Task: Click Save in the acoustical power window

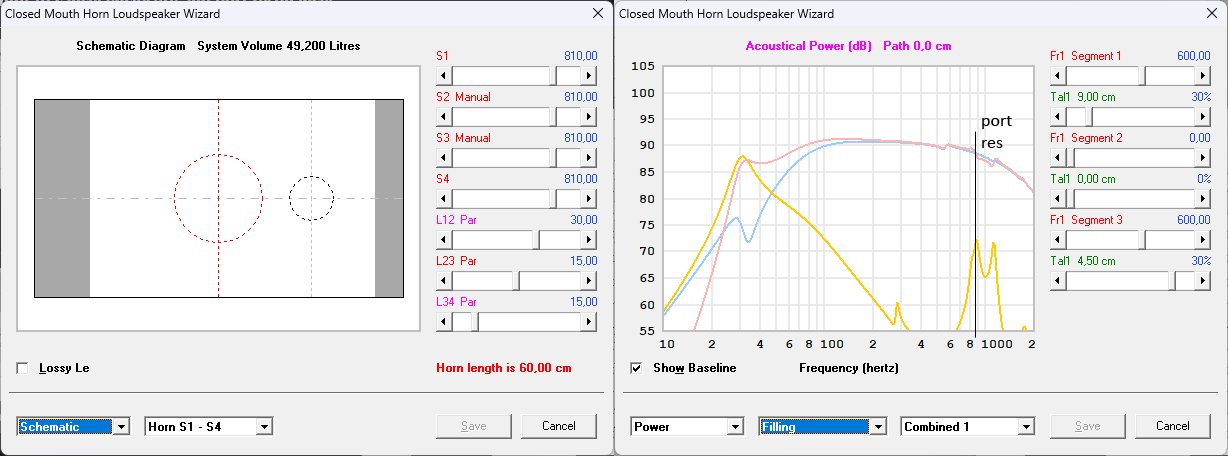Action: tap(1087, 426)
